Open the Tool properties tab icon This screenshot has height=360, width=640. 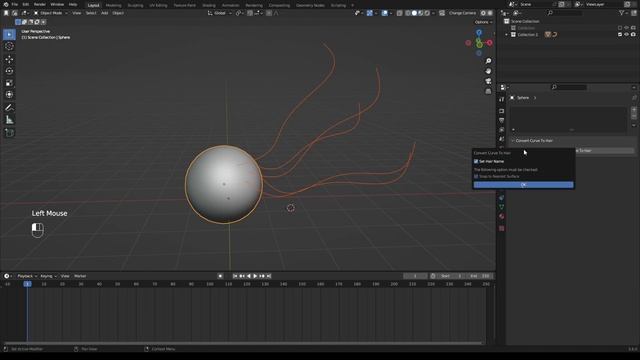tap(502, 99)
